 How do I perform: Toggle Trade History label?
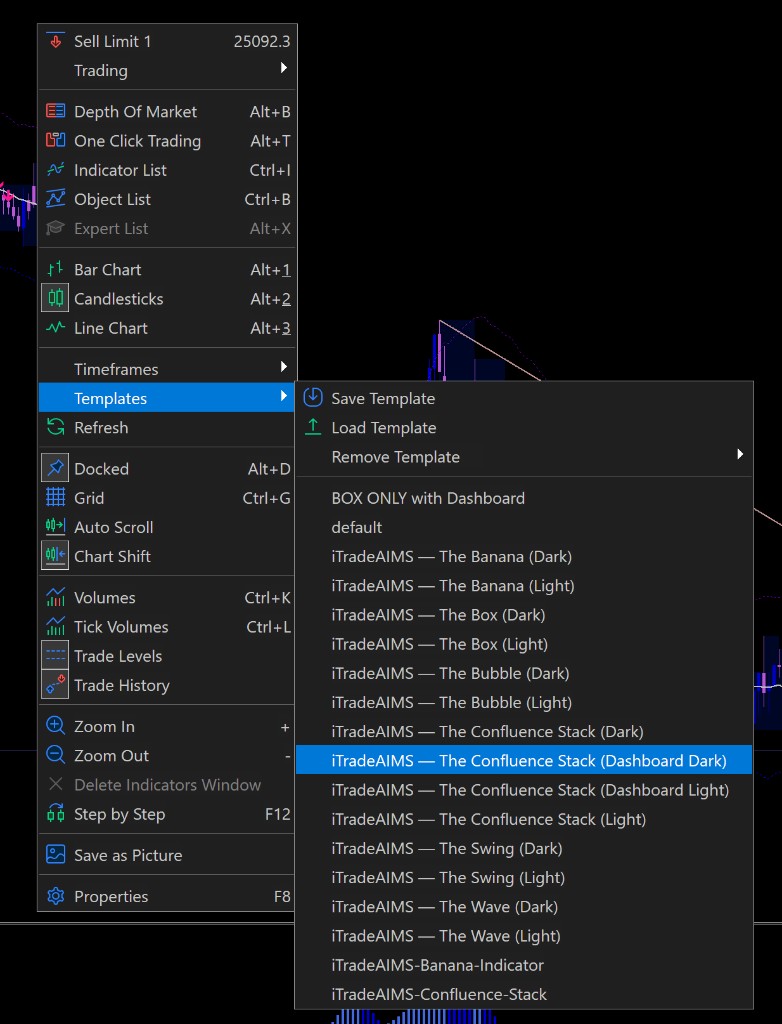[122, 686]
